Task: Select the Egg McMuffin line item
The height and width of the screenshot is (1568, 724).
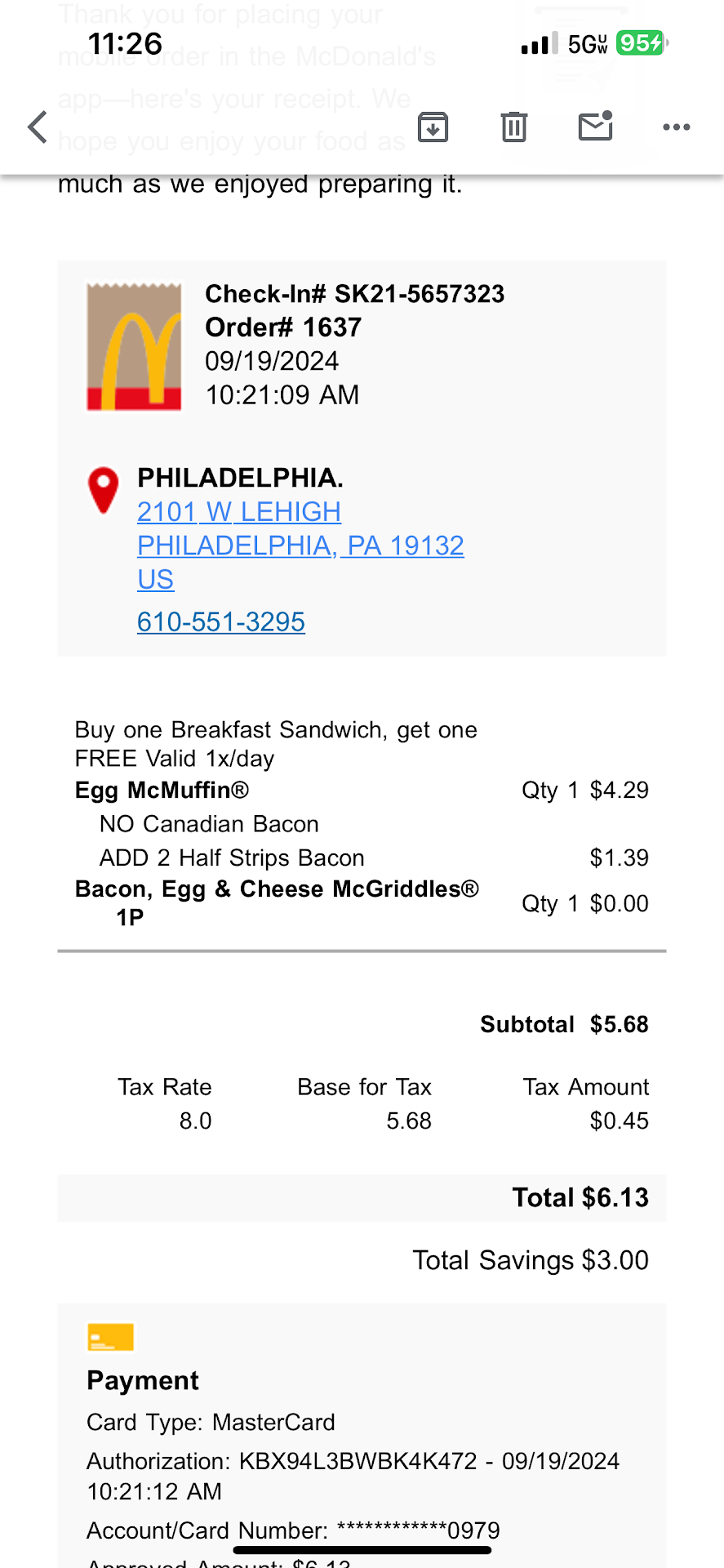Action: point(162,791)
